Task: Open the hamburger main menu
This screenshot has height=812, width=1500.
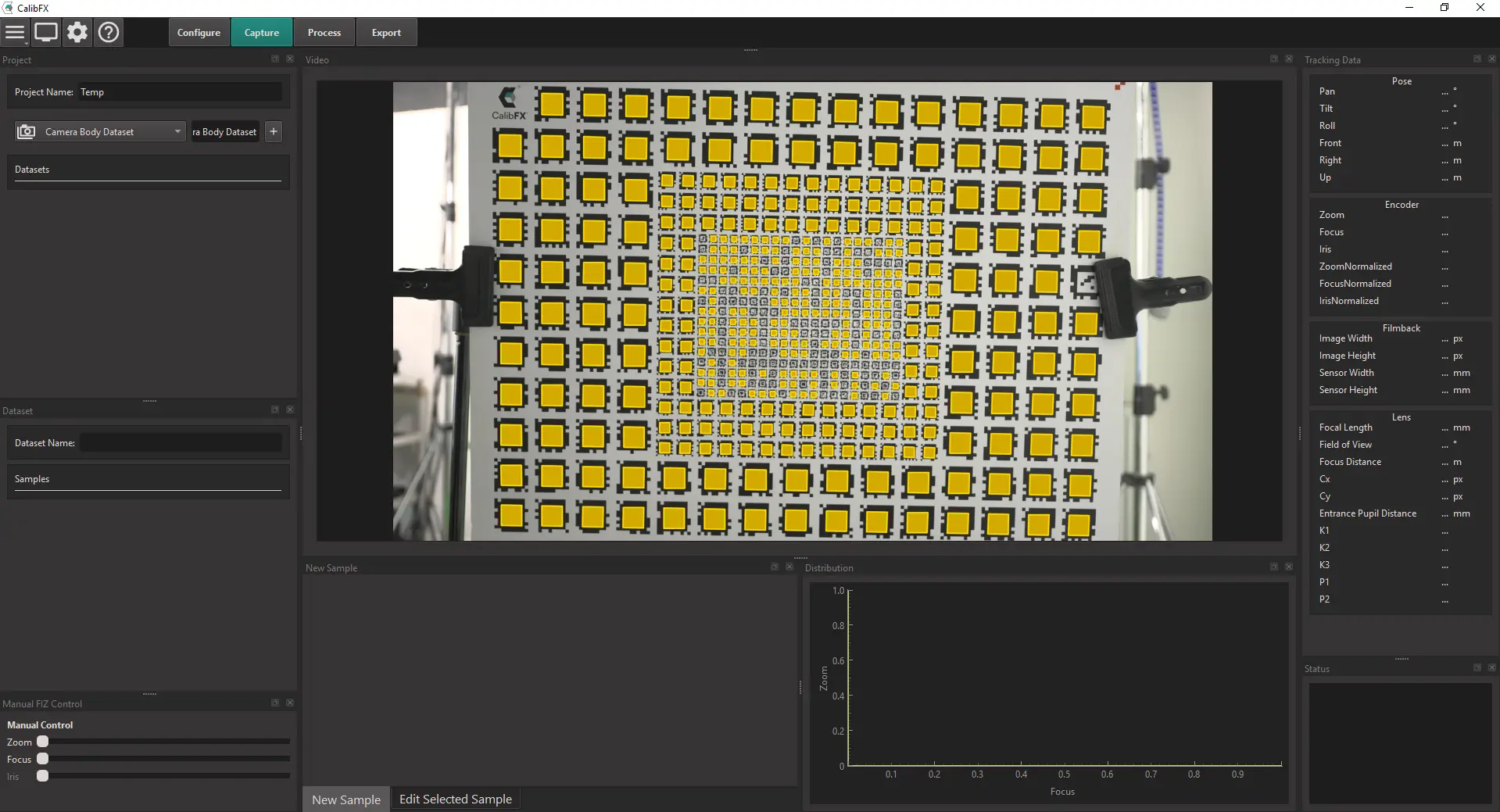Action: point(15,33)
